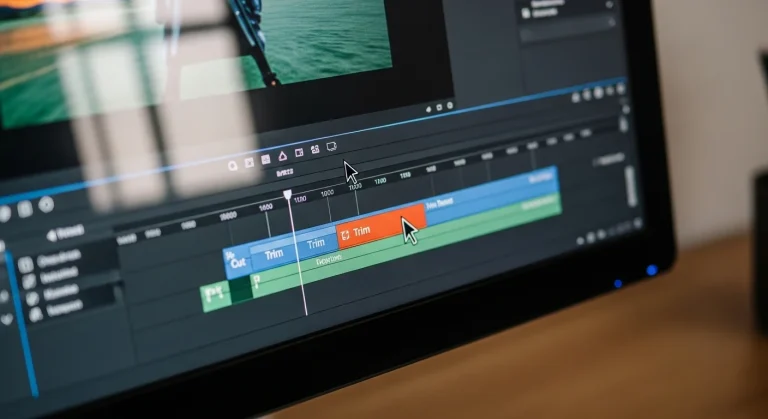This screenshot has width=768, height=419.
Task: Click the top track header icon
Action: pyautogui.click(x=25, y=265)
